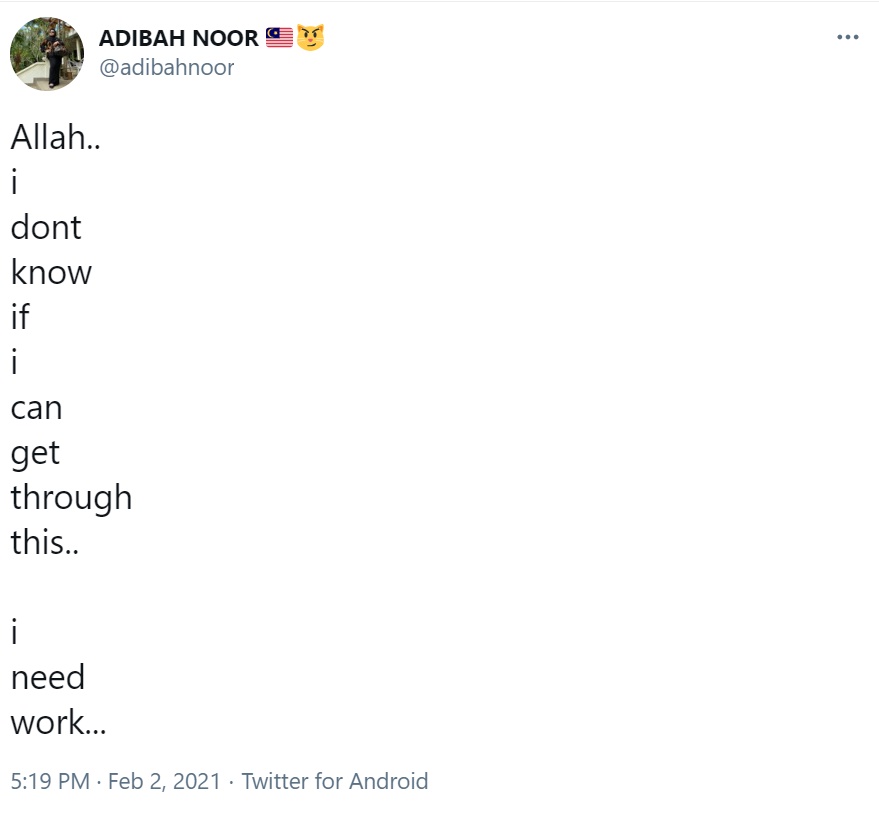Screen dimensions: 879x817
Task: Click the @adibahnoor handle
Action: point(166,67)
